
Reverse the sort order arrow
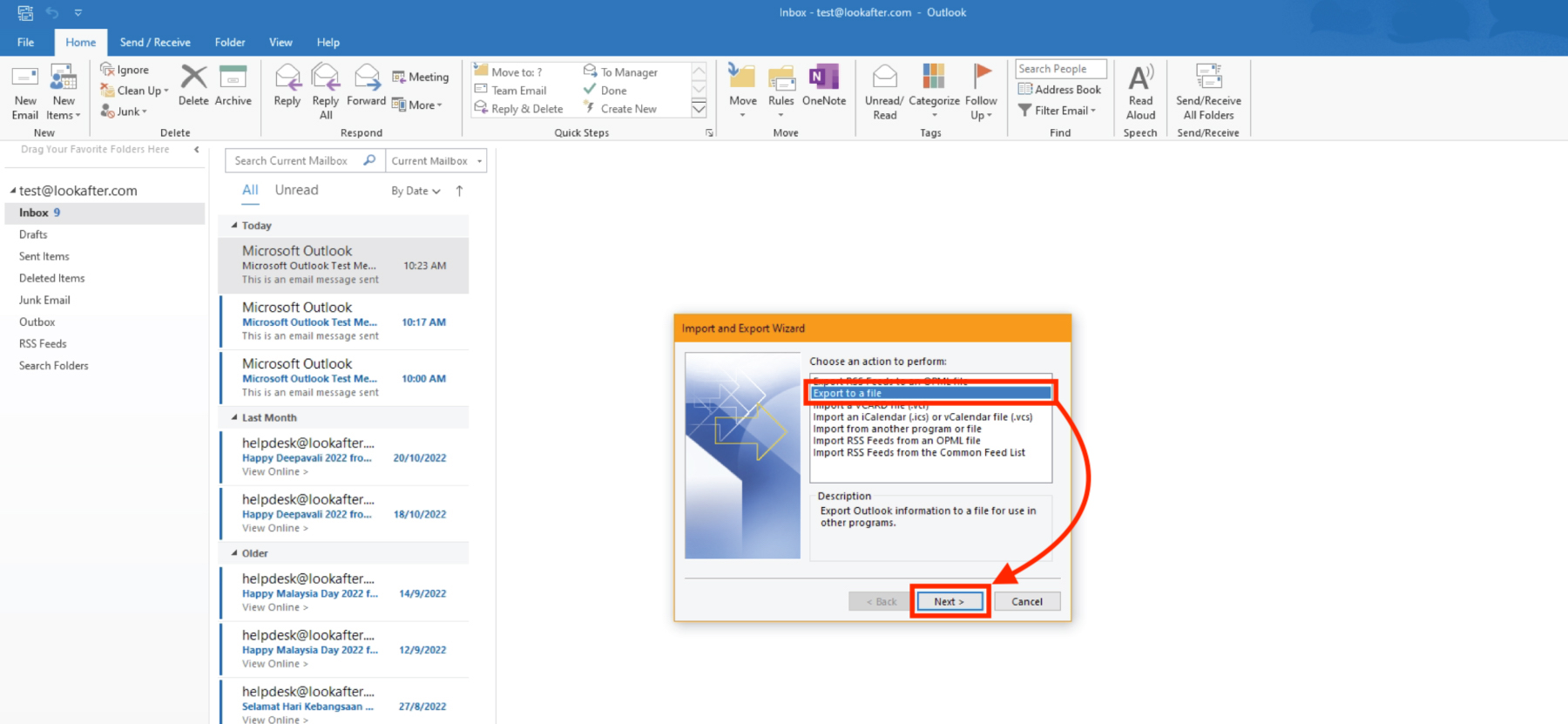tap(459, 191)
